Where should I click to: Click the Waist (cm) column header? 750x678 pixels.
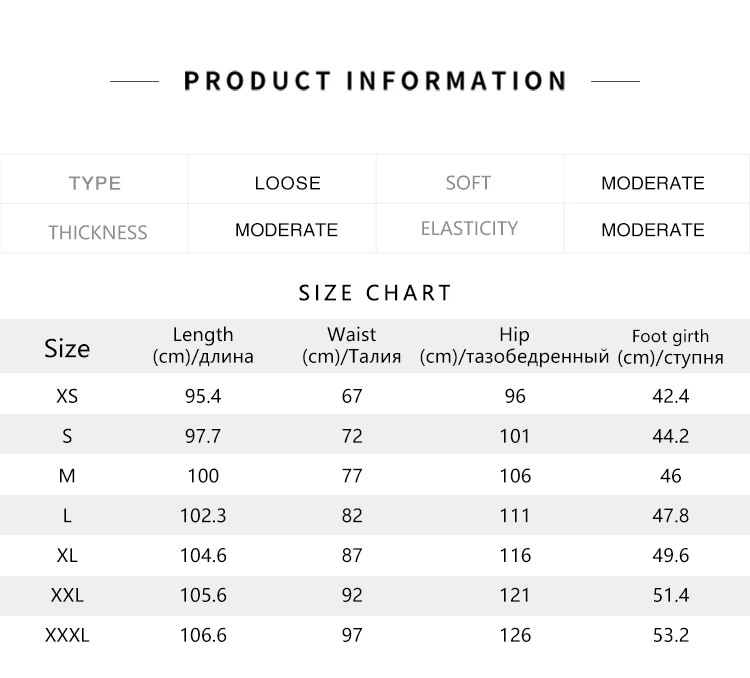coord(352,345)
